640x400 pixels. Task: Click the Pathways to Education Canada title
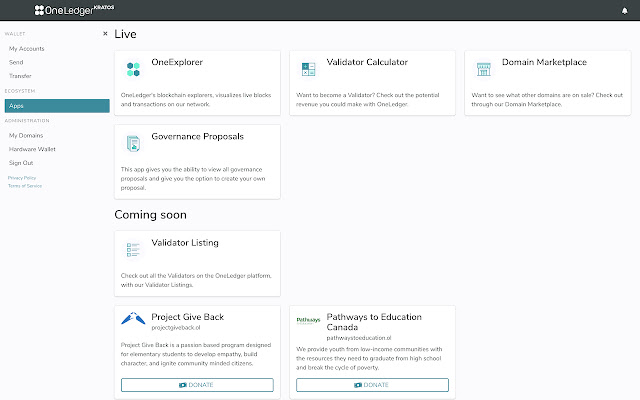click(x=374, y=322)
